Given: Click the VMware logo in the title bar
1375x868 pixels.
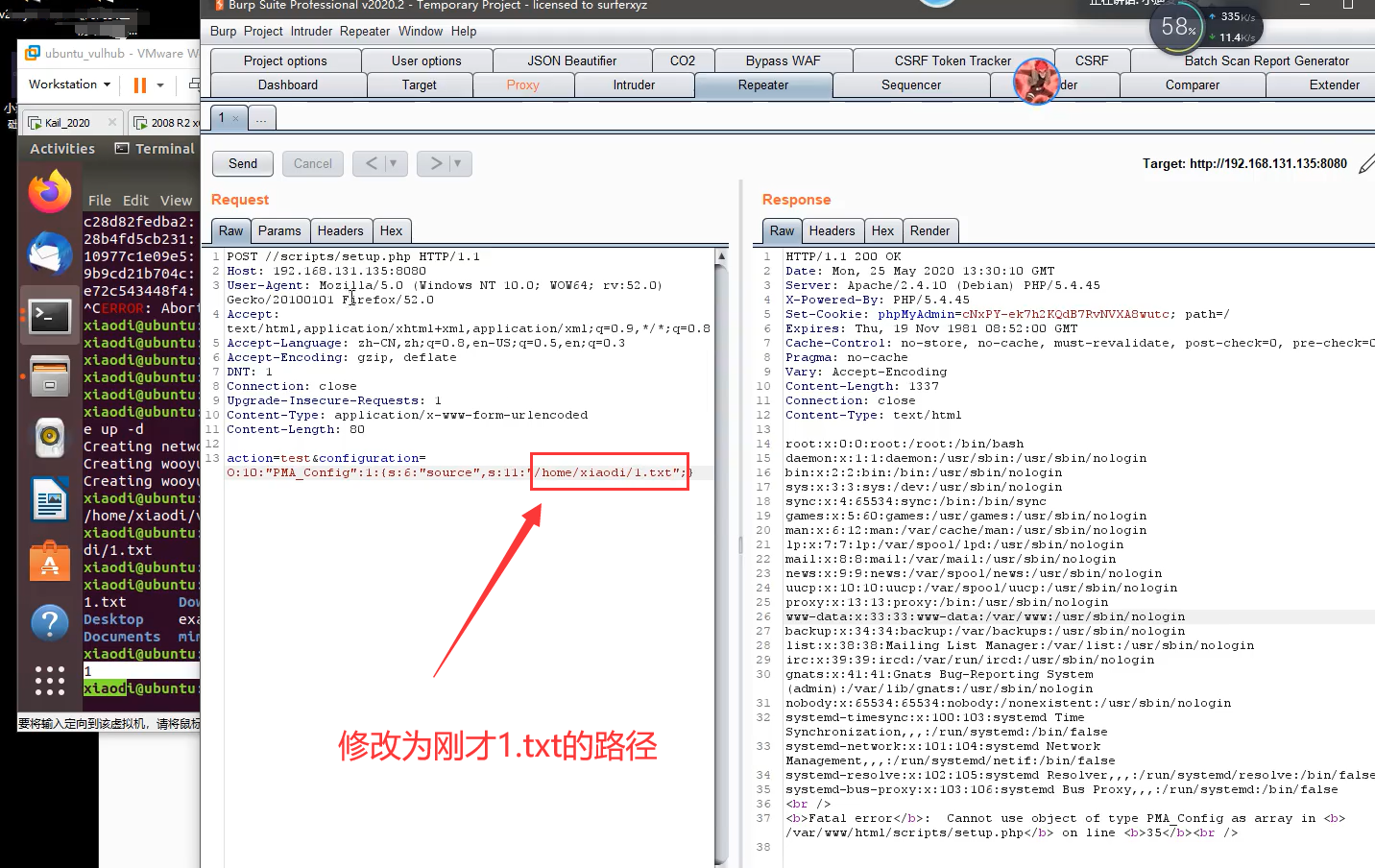Looking at the screenshot, I should tap(33, 53).
